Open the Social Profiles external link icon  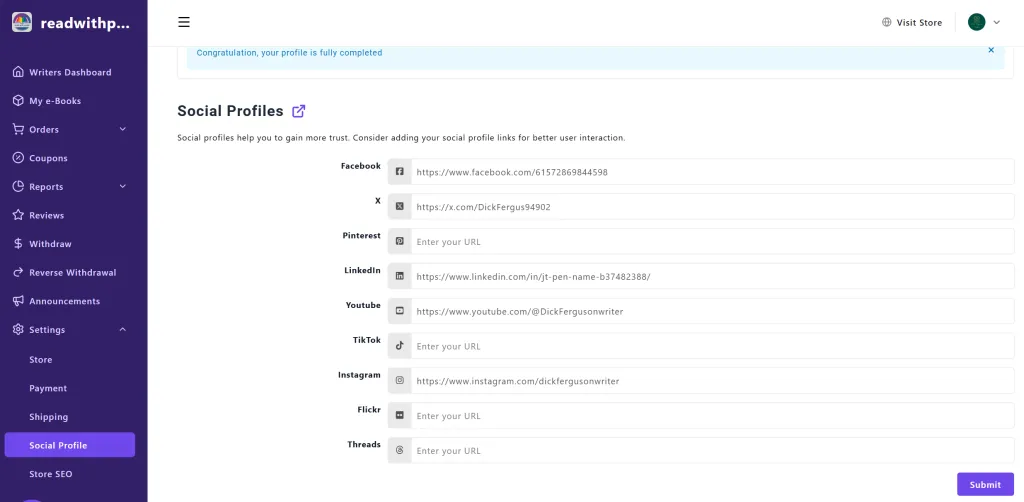click(x=298, y=111)
